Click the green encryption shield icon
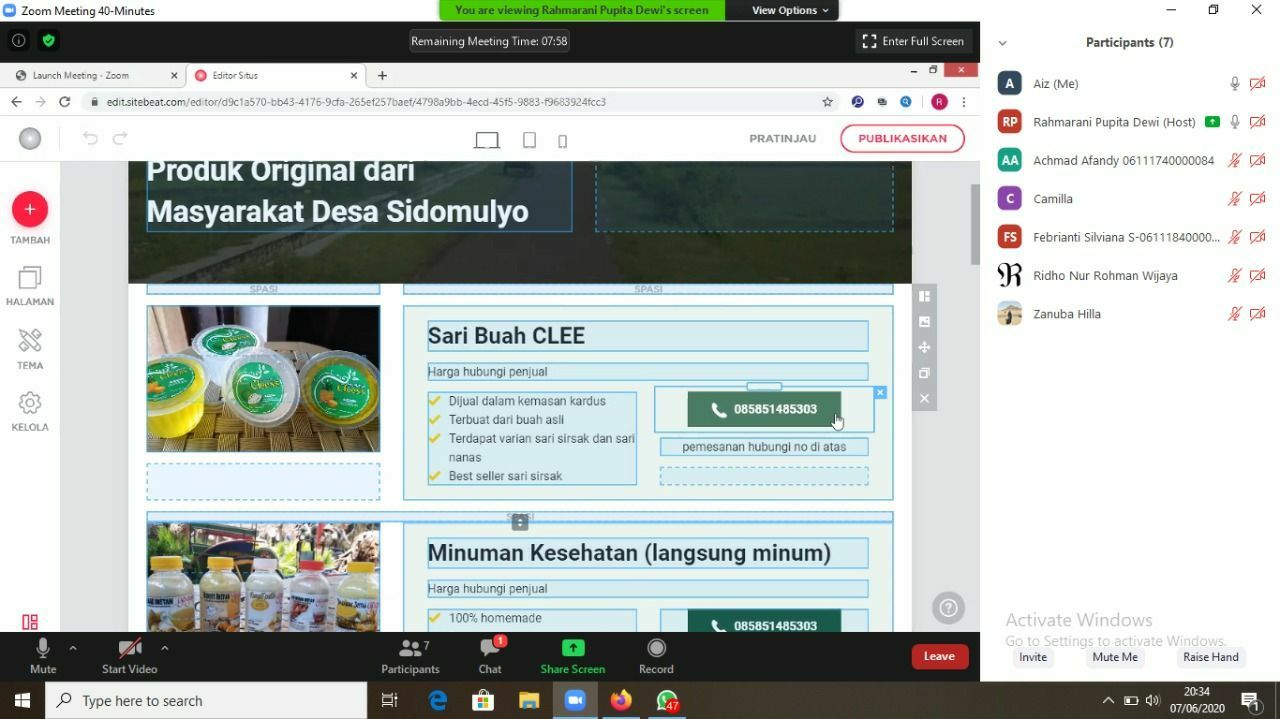Screen dimensions: 1280x719 coord(49,41)
